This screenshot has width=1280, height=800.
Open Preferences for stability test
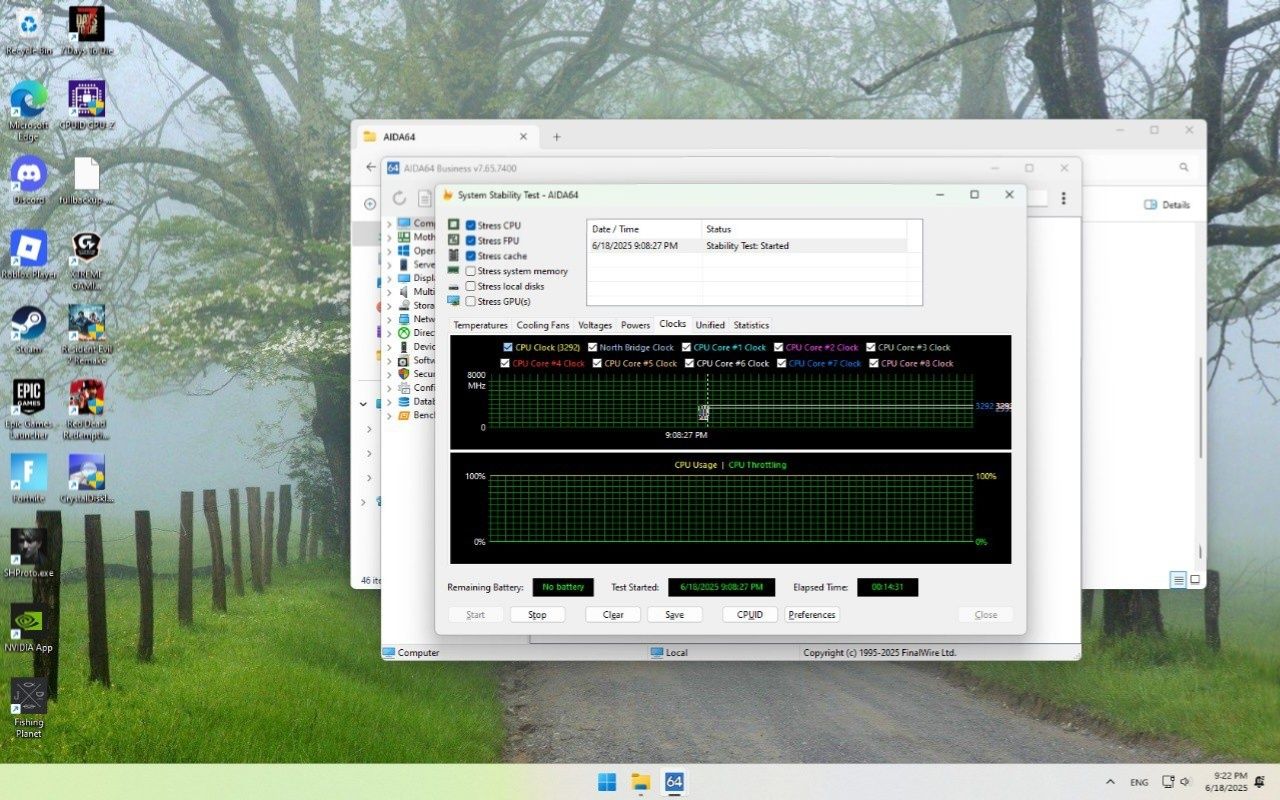pos(812,615)
